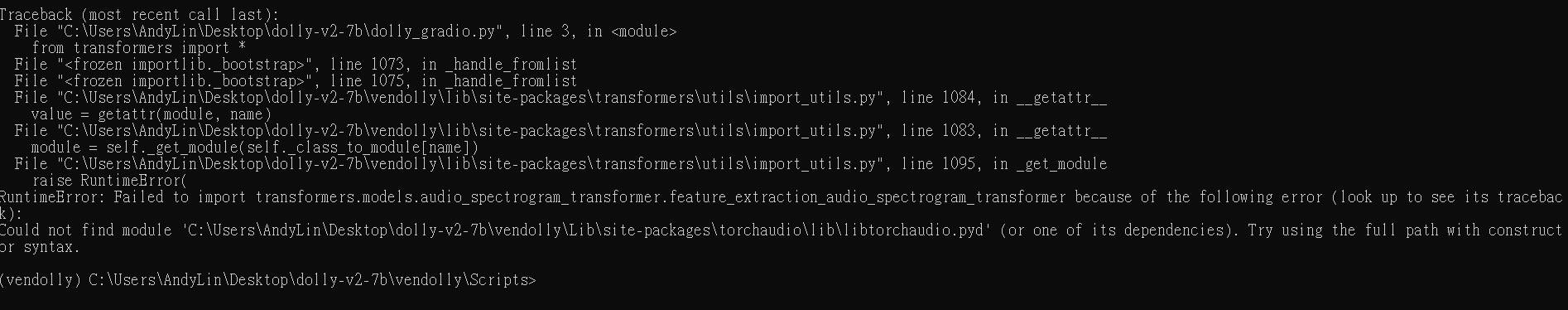
Task: Click the 'module = self._get_module' code line
Action: pyautogui.click(x=255, y=148)
